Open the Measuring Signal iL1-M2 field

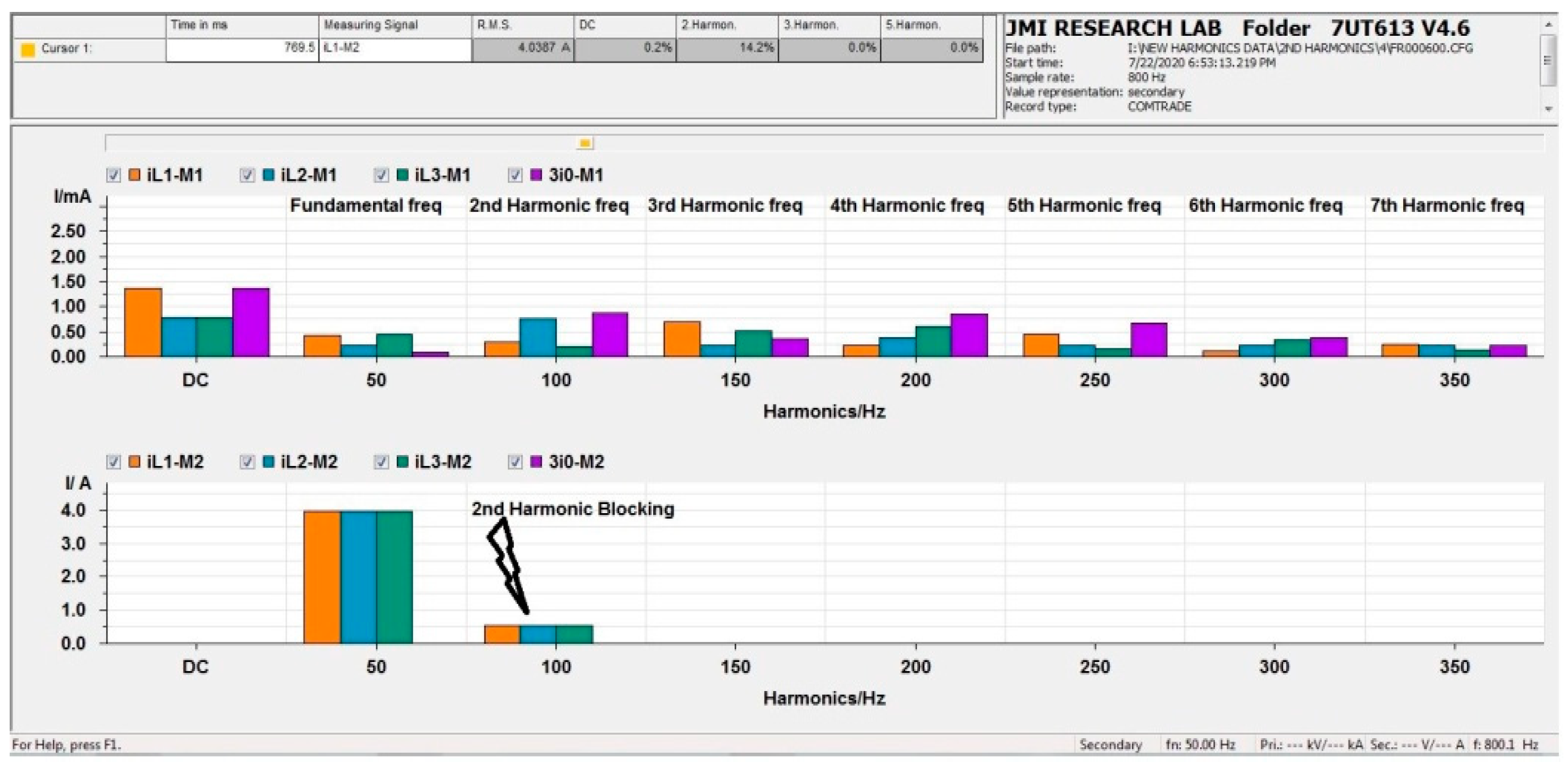coord(395,49)
